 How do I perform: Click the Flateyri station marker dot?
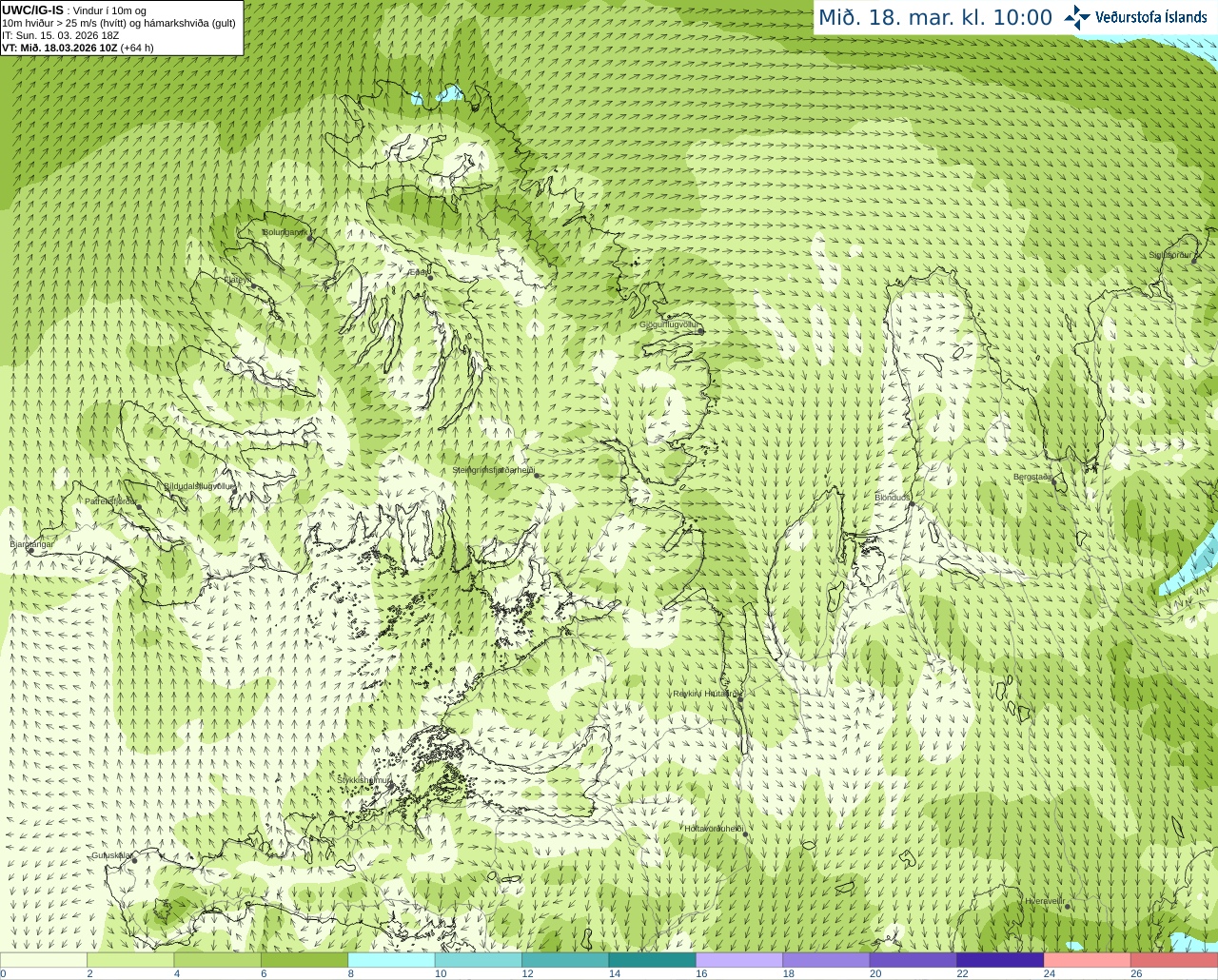click(253, 285)
